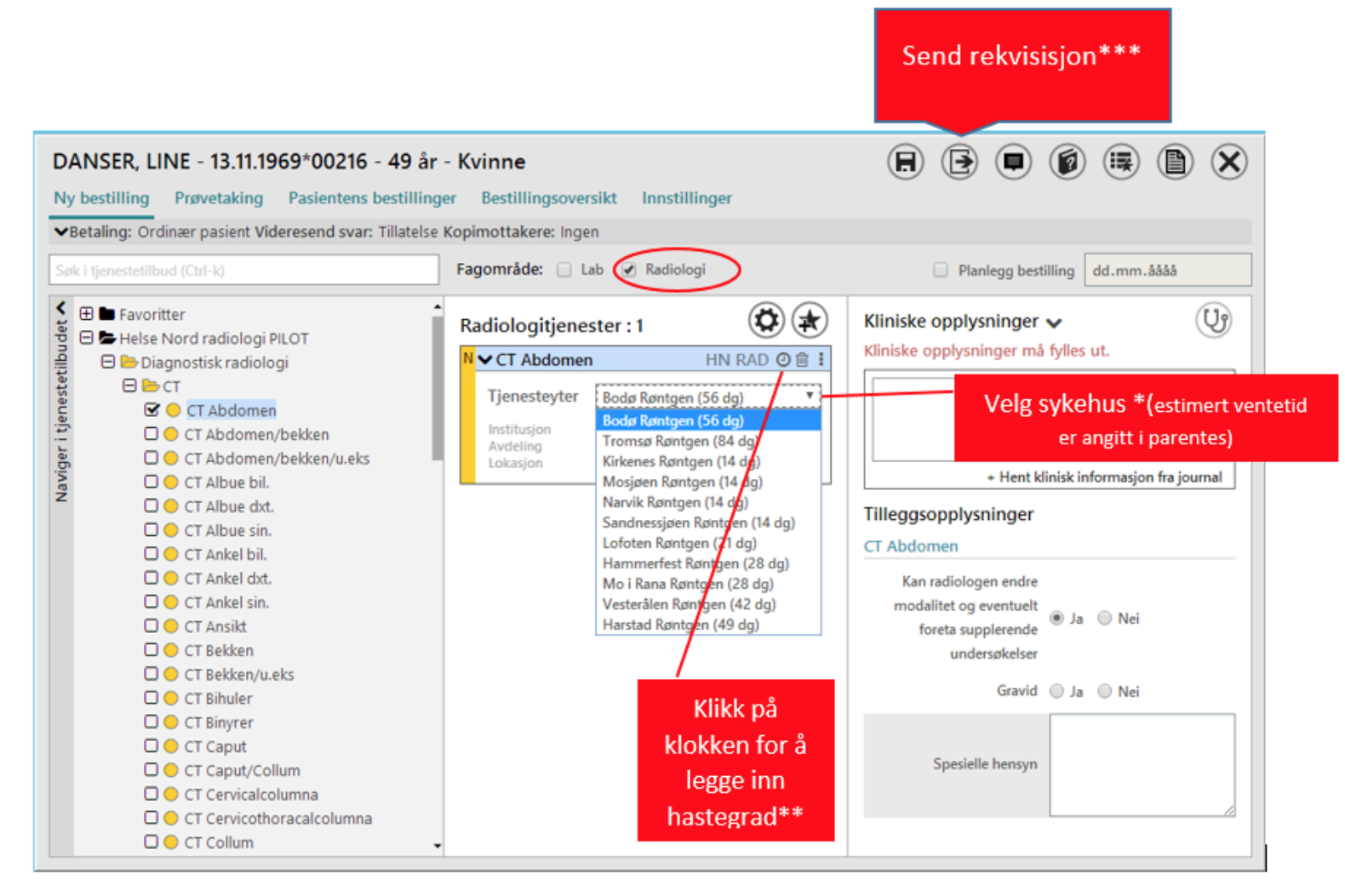Viewport: 1345px width, 896px height.
Task: Select CT Binyrer tree item
Action: click(219, 722)
